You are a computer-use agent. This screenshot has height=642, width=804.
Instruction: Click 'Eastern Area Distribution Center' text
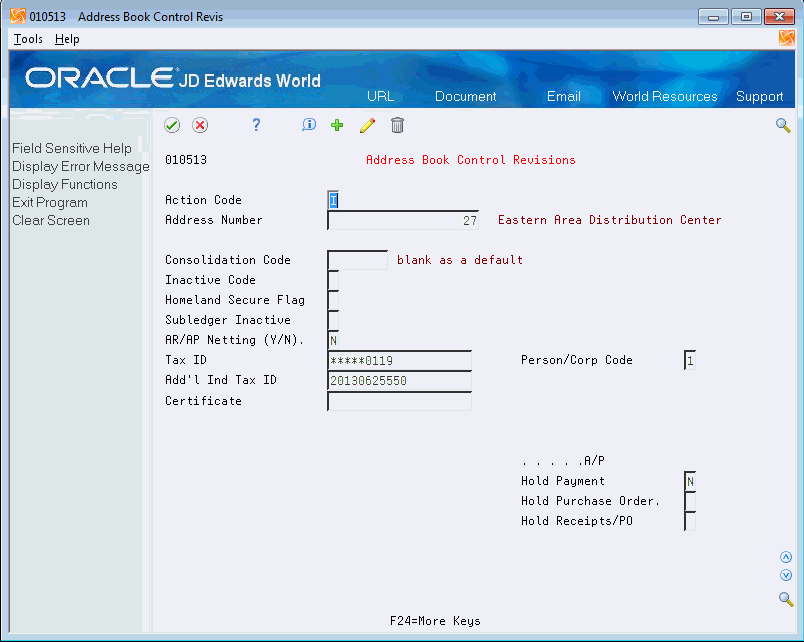[x=609, y=220]
